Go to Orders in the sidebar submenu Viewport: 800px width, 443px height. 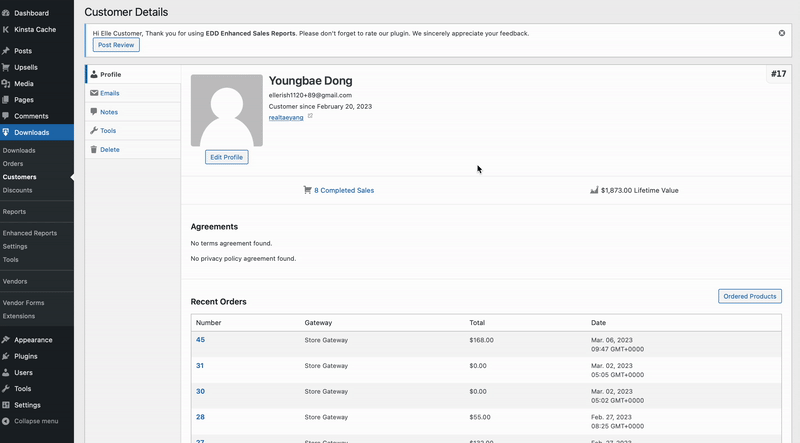click(x=13, y=164)
